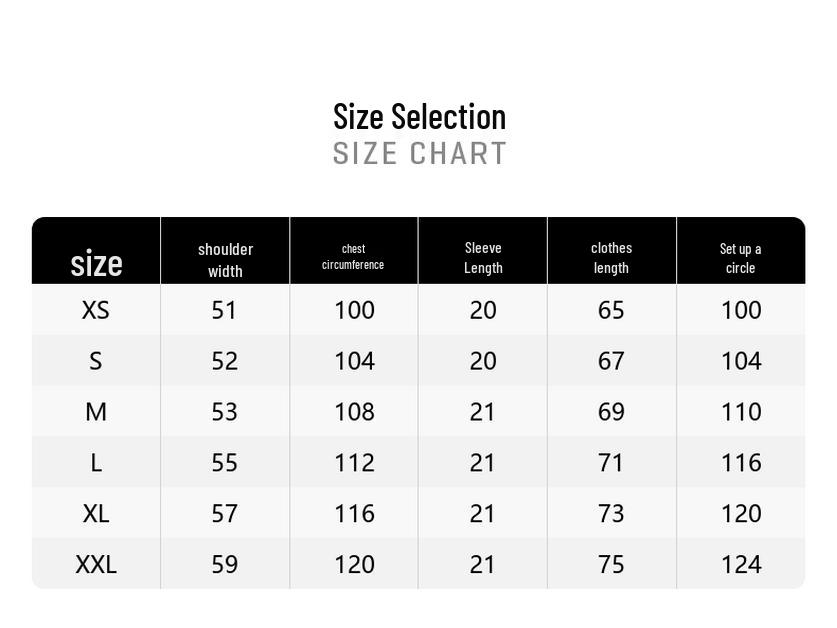Image resolution: width=837 pixels, height=628 pixels.
Task: Click clothes length value 75
Action: point(611,565)
